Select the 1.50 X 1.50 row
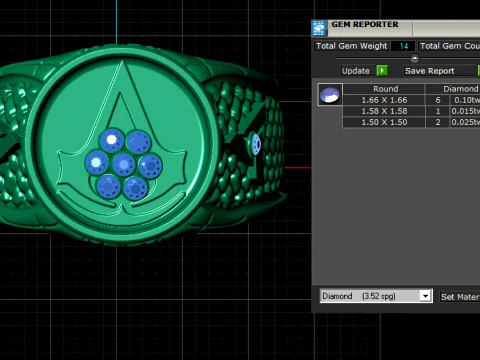The image size is (480, 360). coord(411,122)
